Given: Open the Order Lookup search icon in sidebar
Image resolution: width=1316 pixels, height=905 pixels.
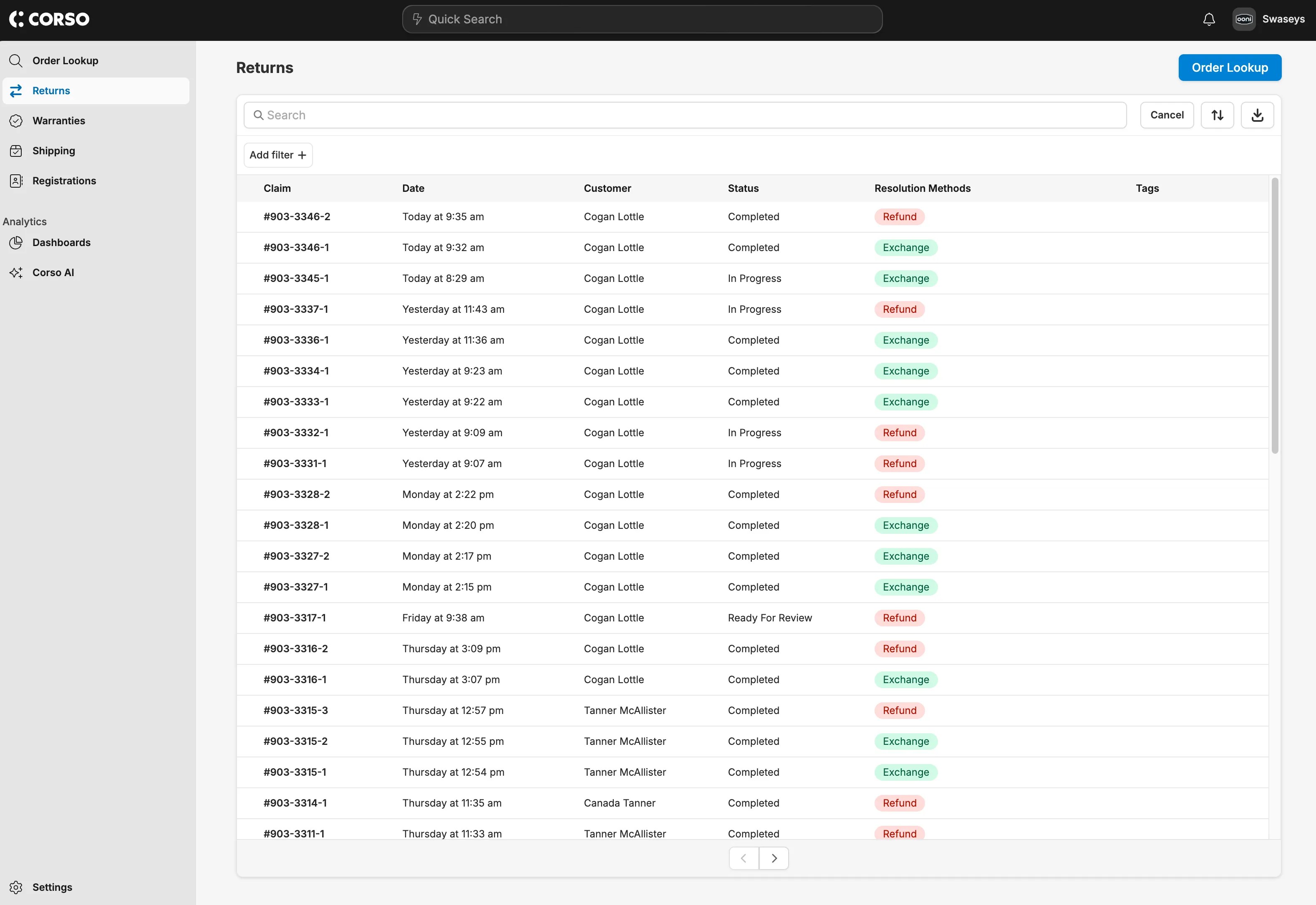Looking at the screenshot, I should 16,60.
